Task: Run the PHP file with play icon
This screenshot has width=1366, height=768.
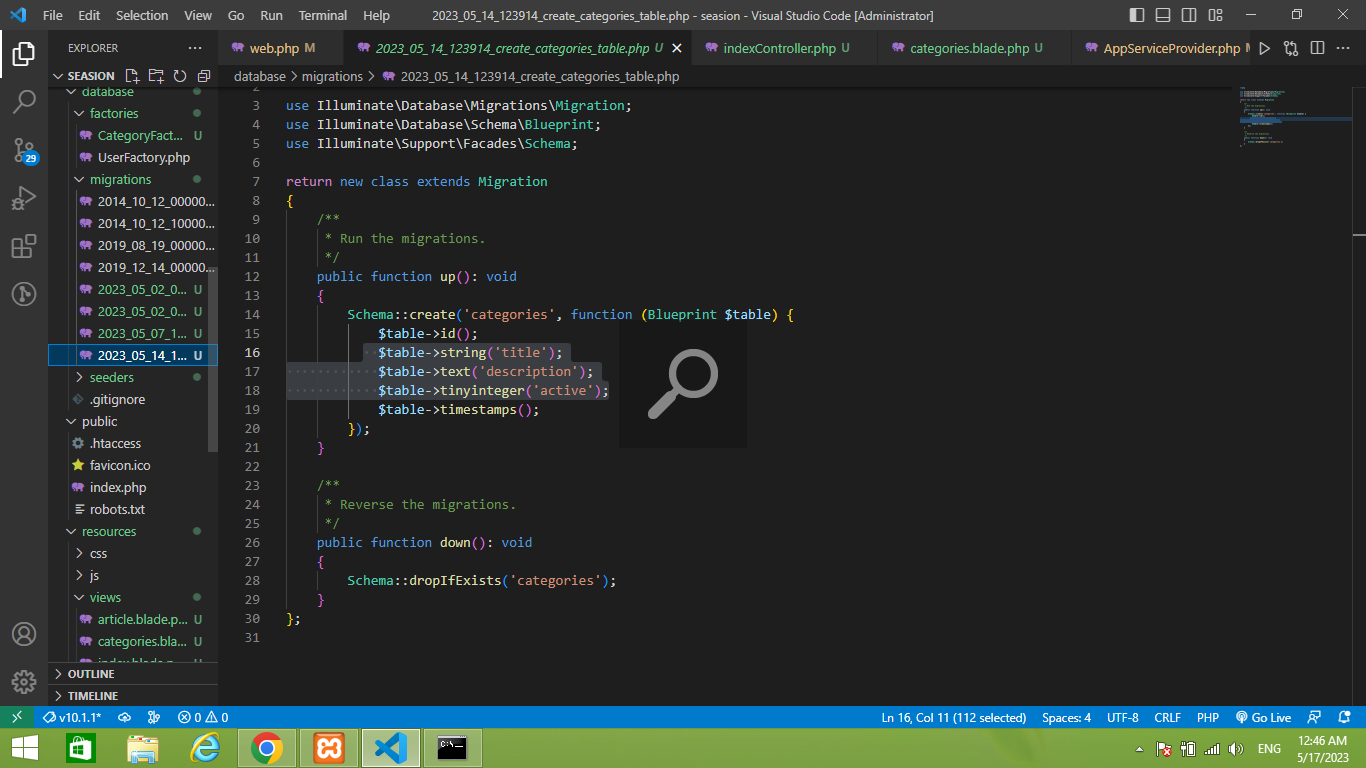Action: point(1265,48)
